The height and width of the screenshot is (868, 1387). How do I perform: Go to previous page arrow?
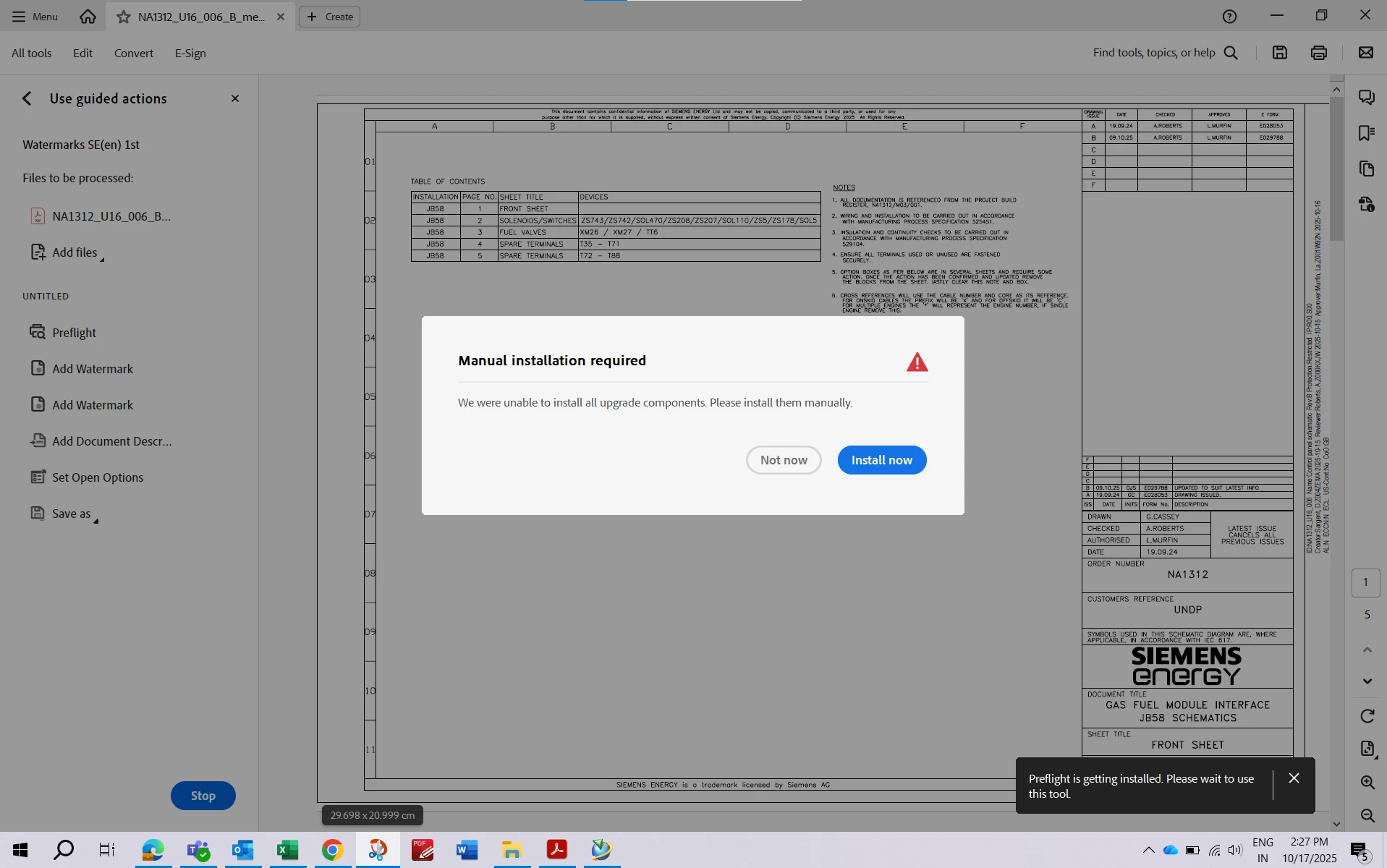1367,649
